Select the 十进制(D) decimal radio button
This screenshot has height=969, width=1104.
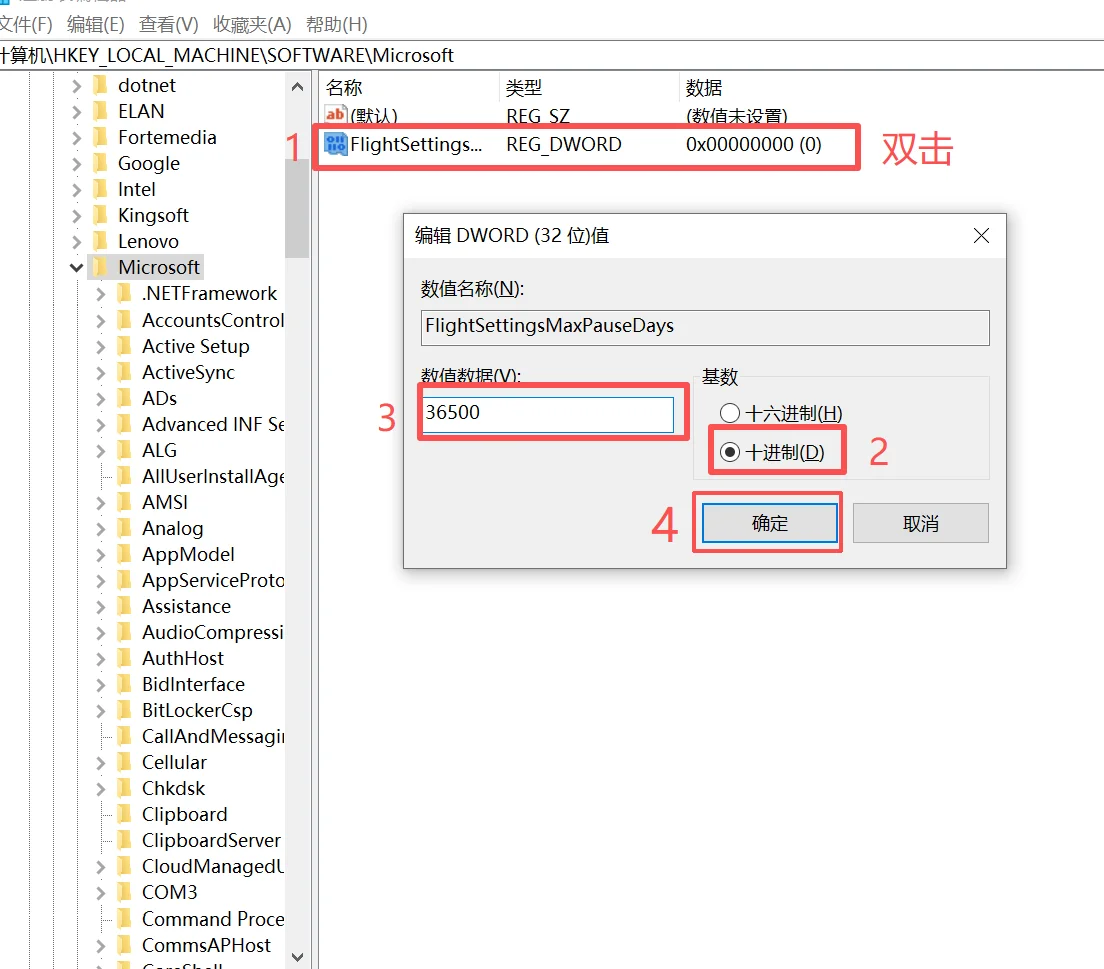click(x=730, y=452)
